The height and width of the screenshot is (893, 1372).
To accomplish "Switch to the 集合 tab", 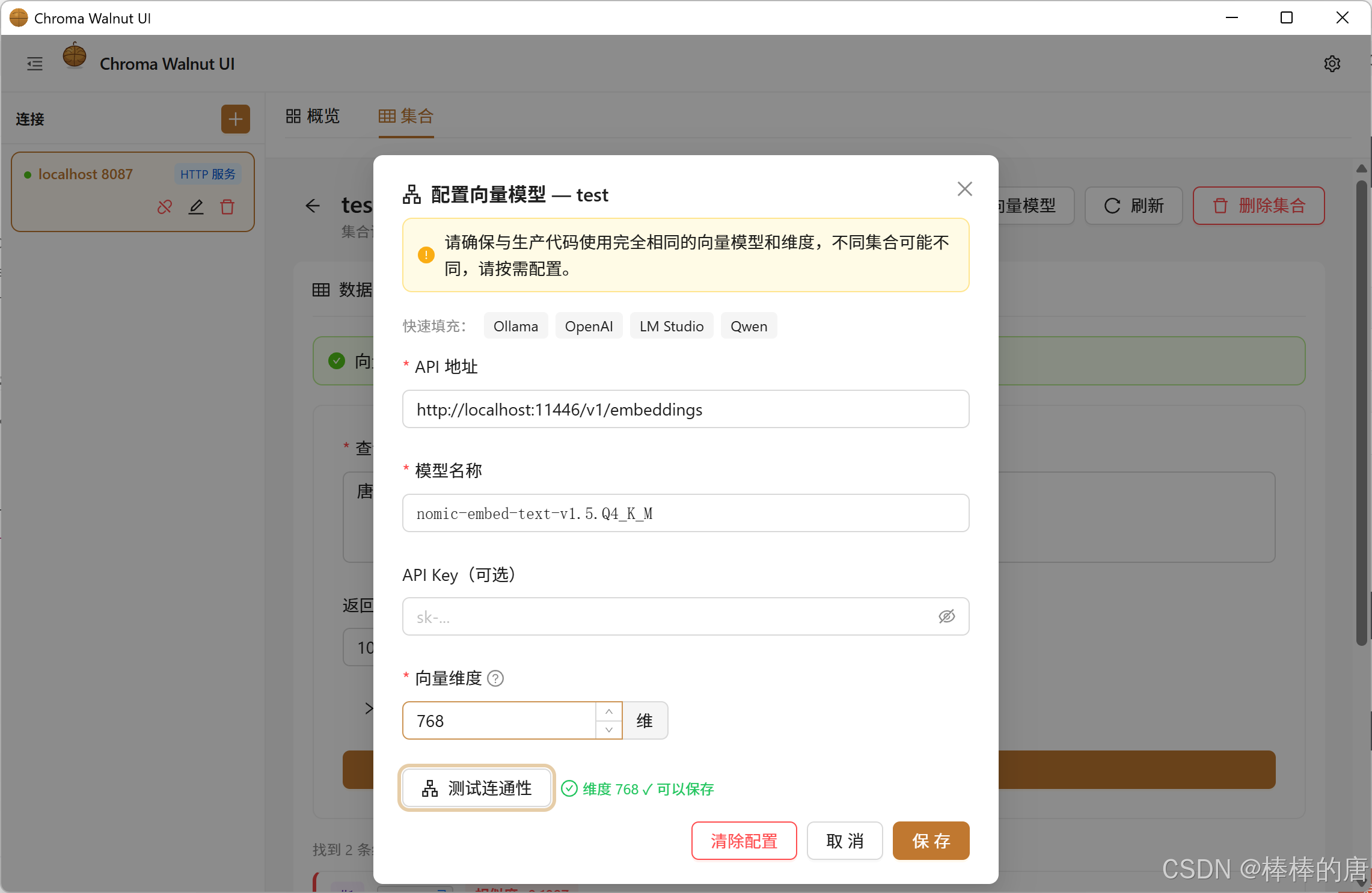I will pyautogui.click(x=406, y=116).
